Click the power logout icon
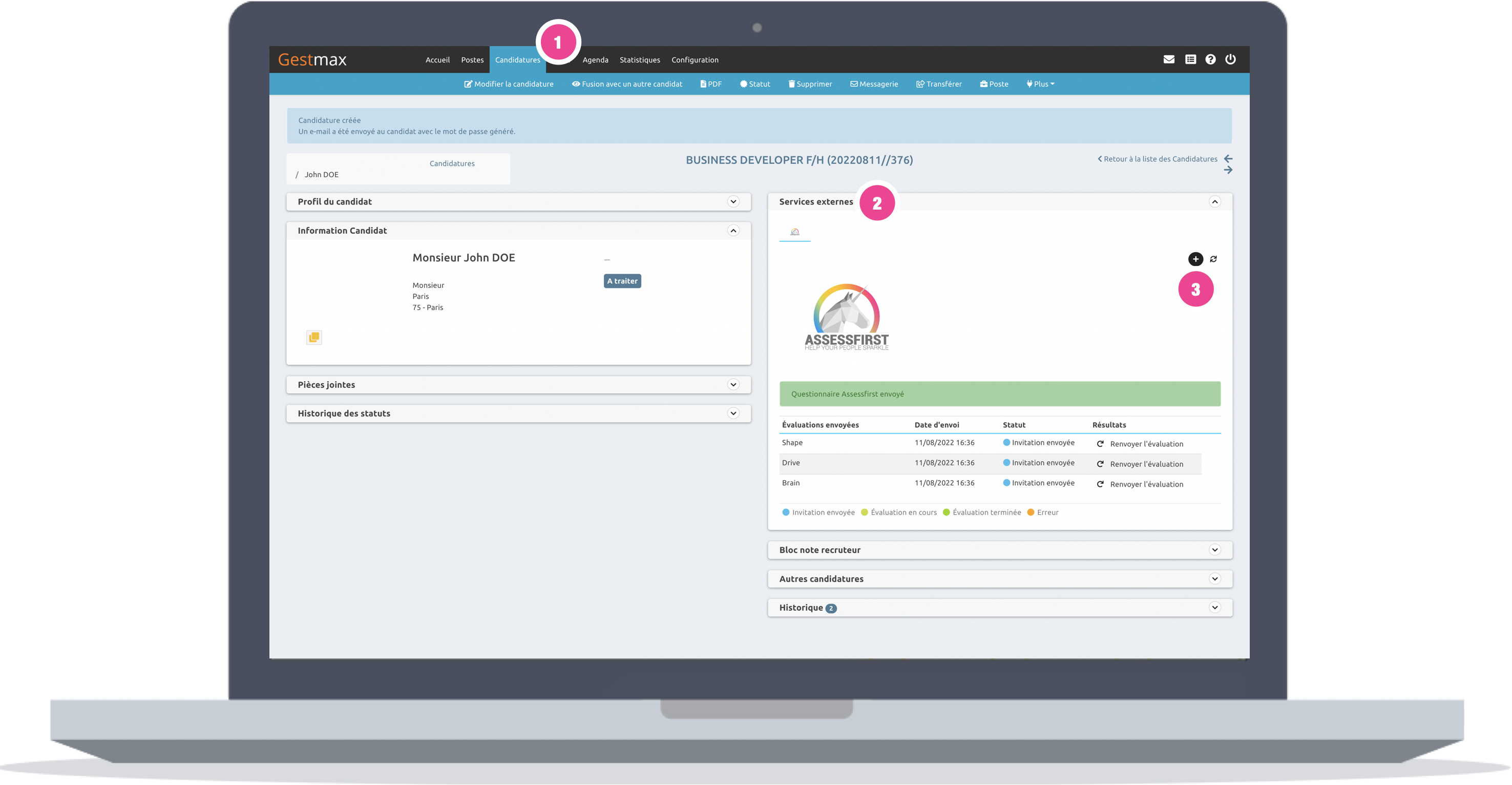 tap(1230, 59)
